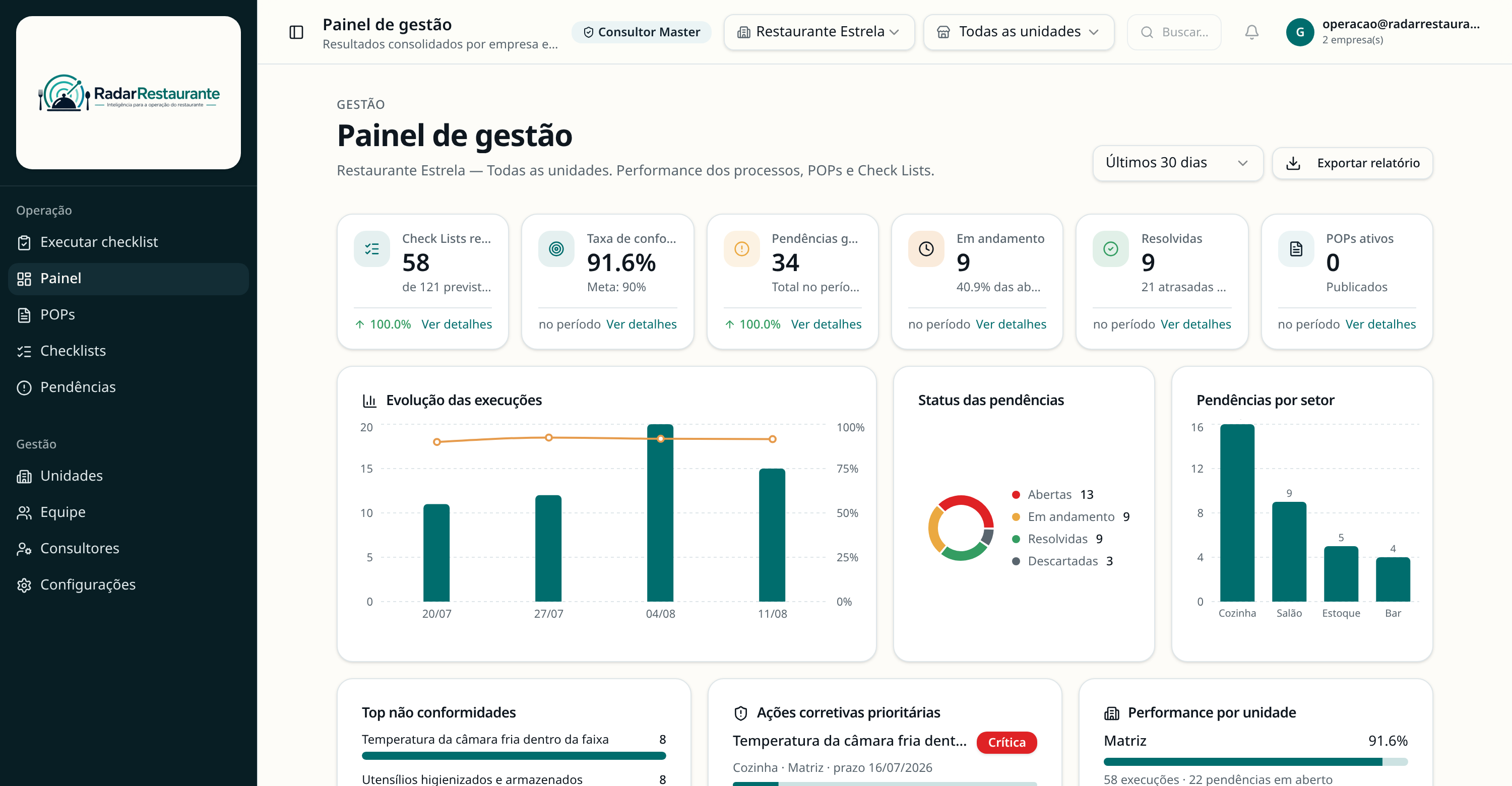This screenshot has width=1512, height=786.
Task: Click the Check Lists card checklist icon
Action: pyautogui.click(x=371, y=249)
